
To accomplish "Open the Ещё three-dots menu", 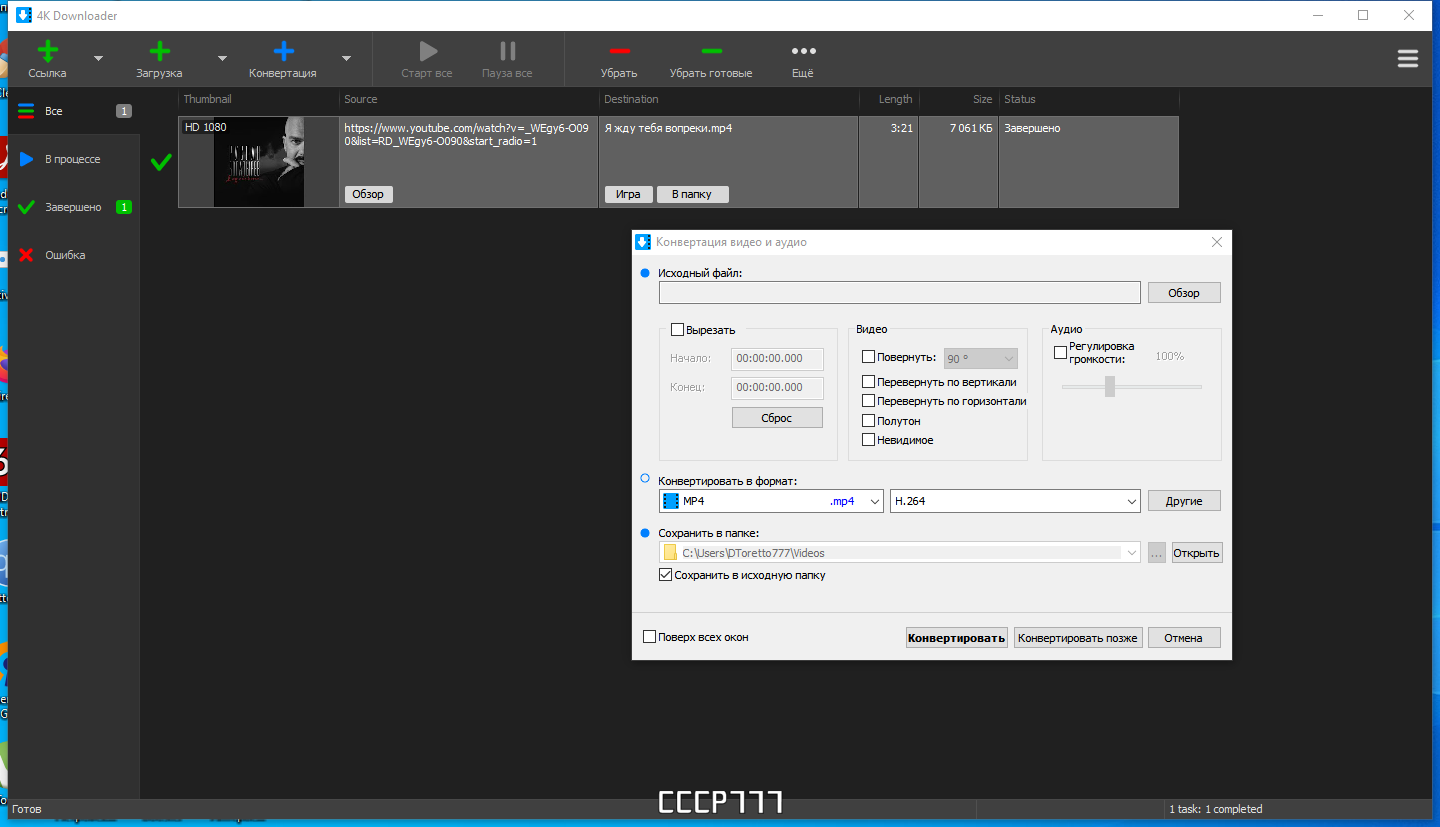I will coord(803,51).
